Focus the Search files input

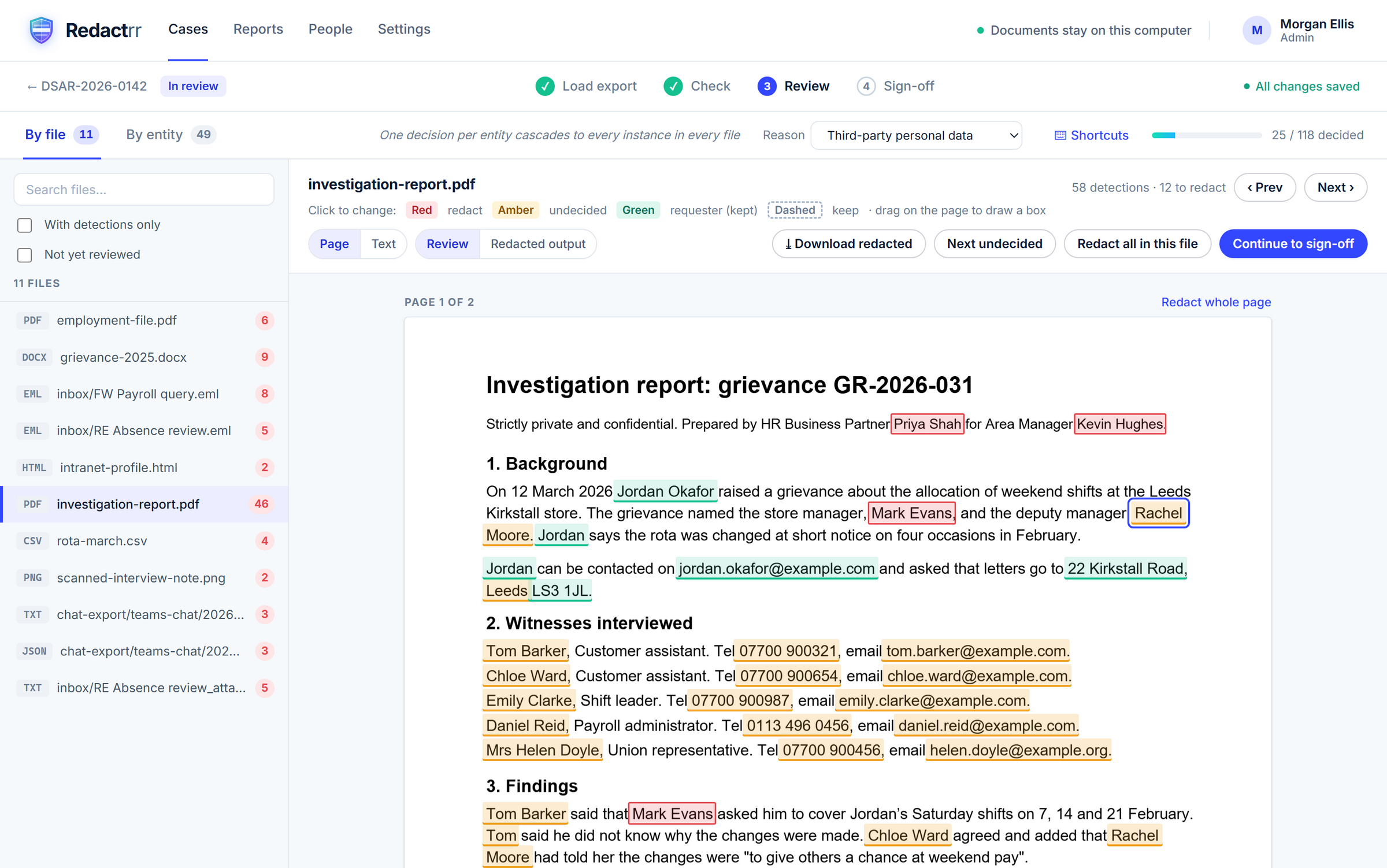click(144, 190)
